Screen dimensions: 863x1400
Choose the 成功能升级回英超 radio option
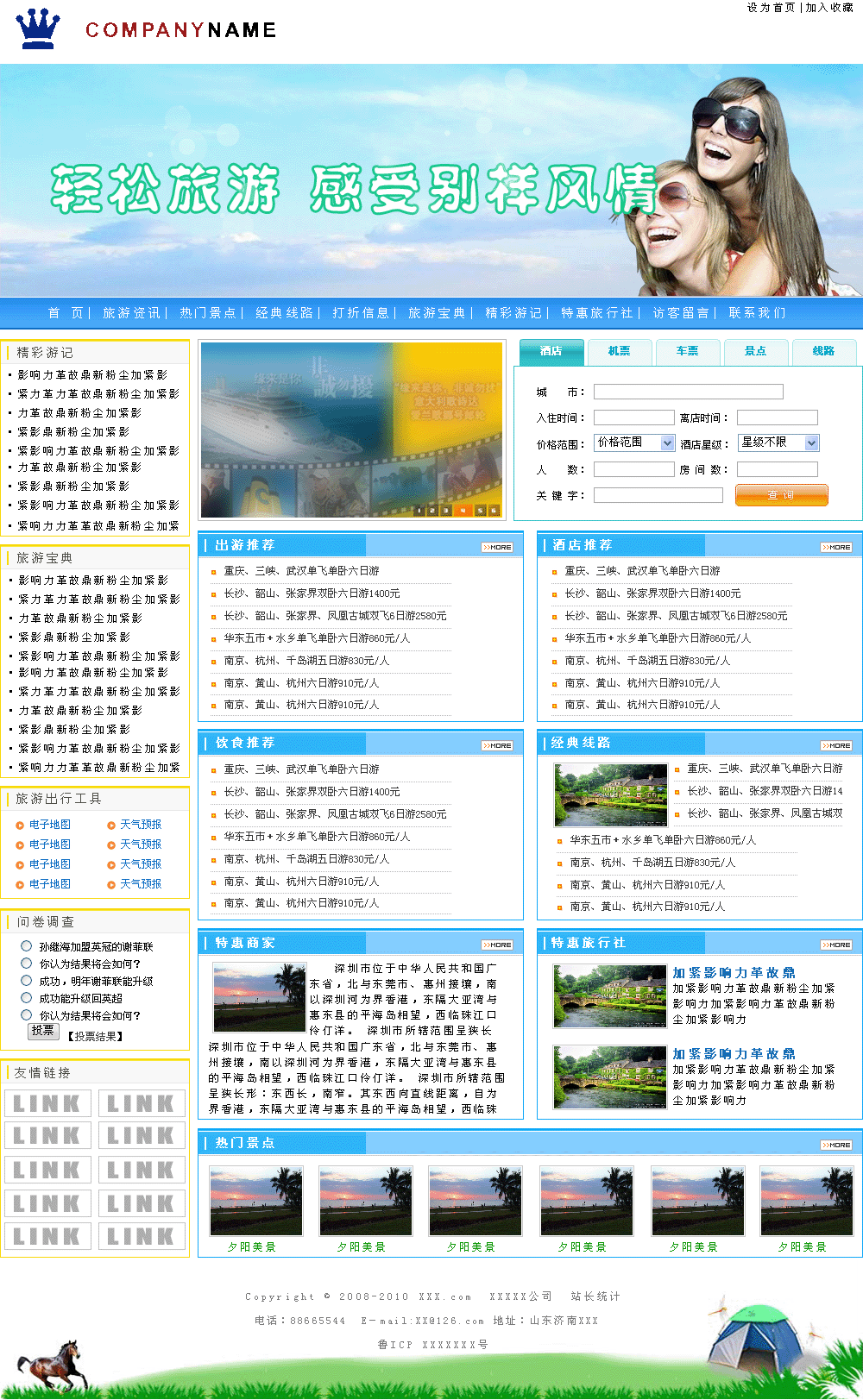(27, 997)
